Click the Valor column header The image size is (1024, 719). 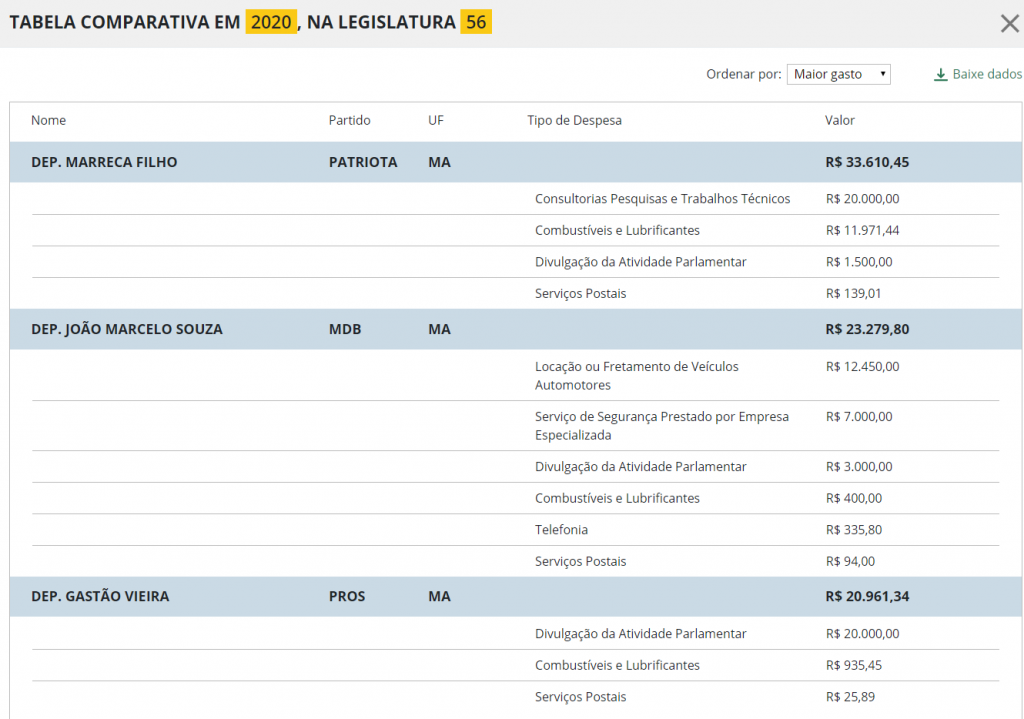pyautogui.click(x=839, y=121)
